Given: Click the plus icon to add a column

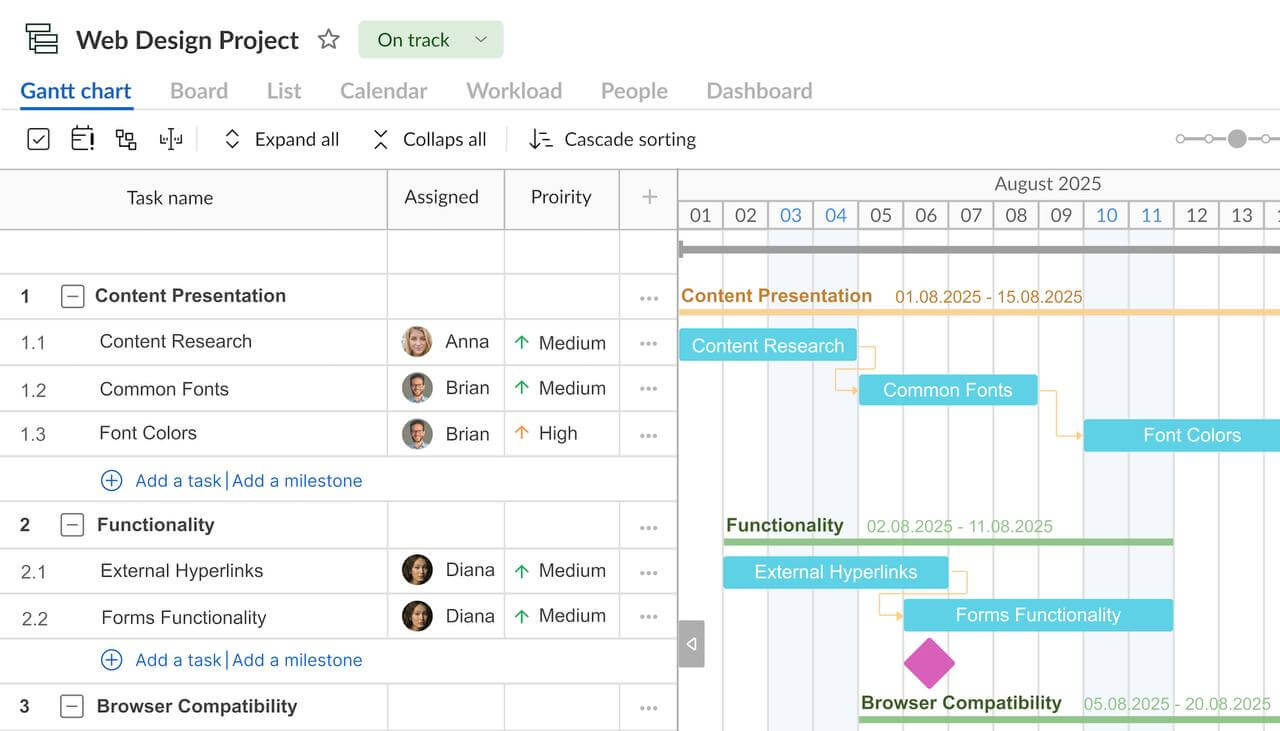Looking at the screenshot, I should click(x=649, y=197).
